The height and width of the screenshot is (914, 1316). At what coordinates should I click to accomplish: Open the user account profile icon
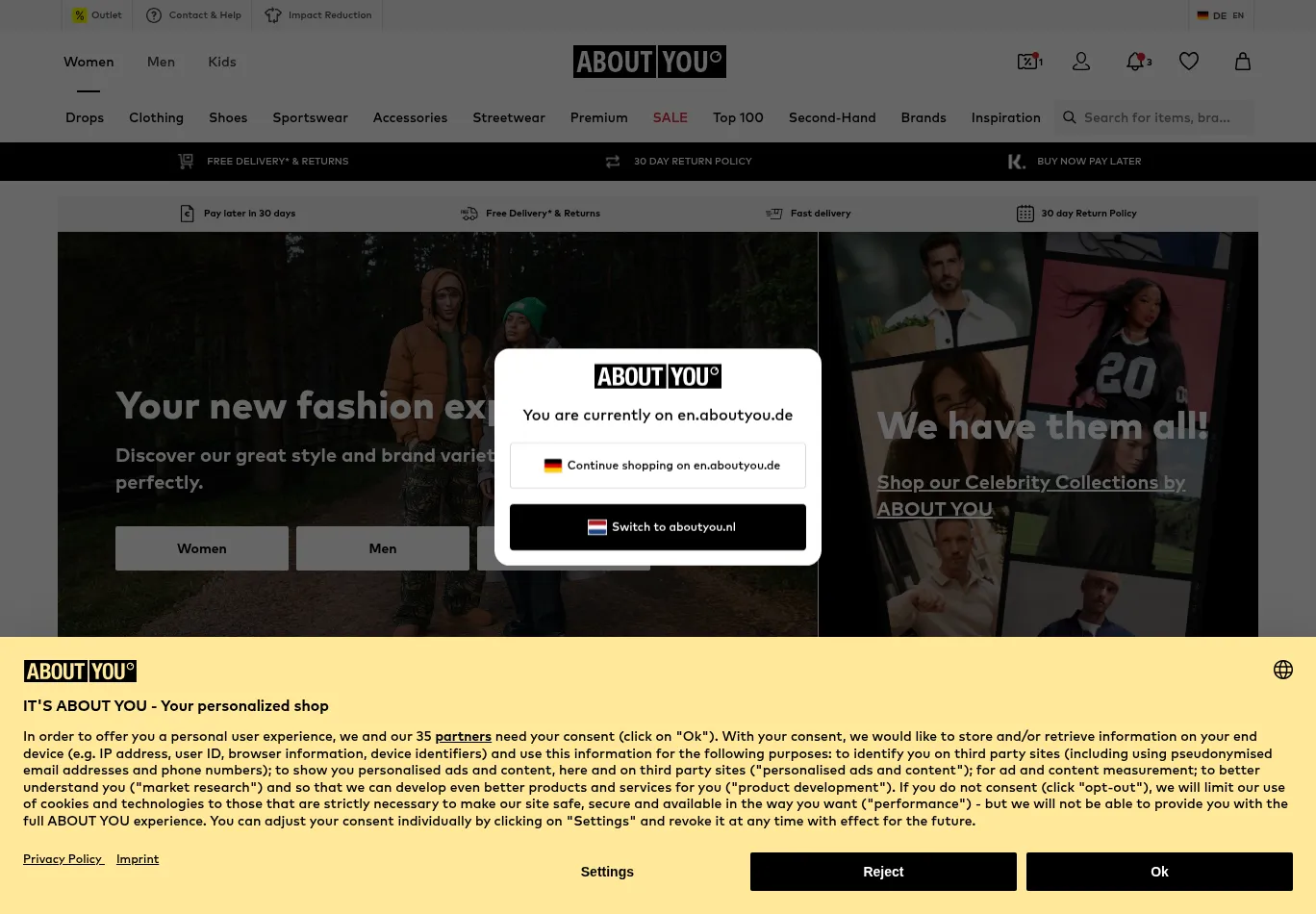pyautogui.click(x=1081, y=62)
